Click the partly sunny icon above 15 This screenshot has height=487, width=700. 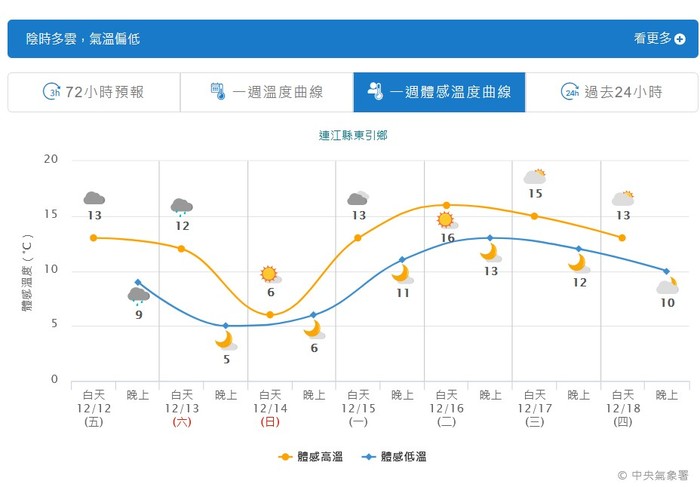(x=535, y=177)
